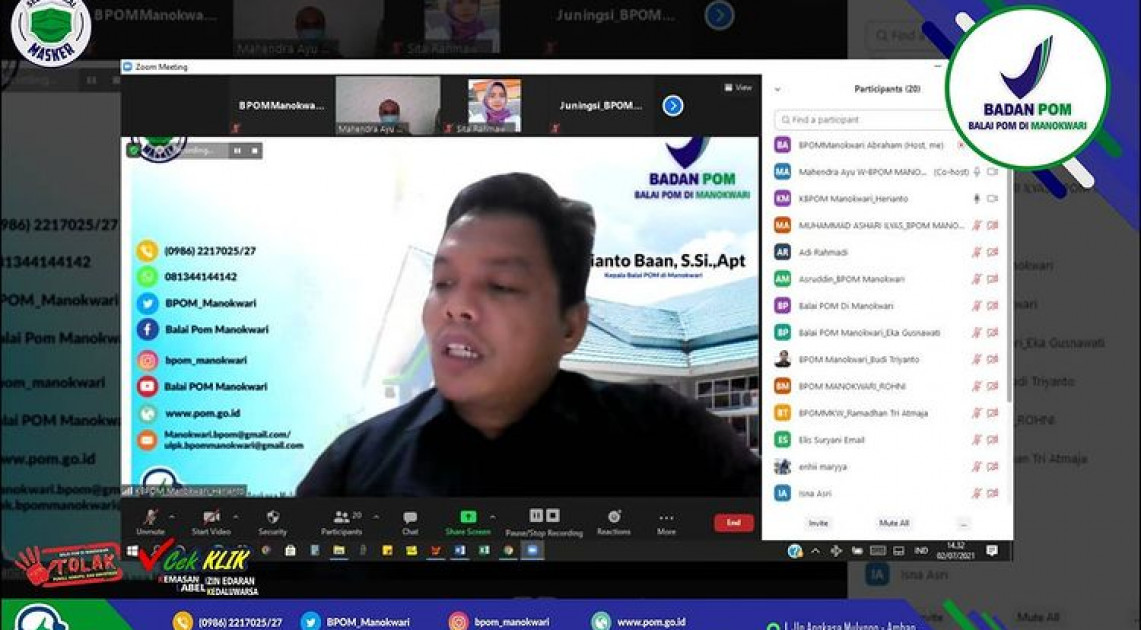Image resolution: width=1141 pixels, height=630 pixels.
Task: Pause recording from the bottom meeting toolbar
Action: click(536, 516)
